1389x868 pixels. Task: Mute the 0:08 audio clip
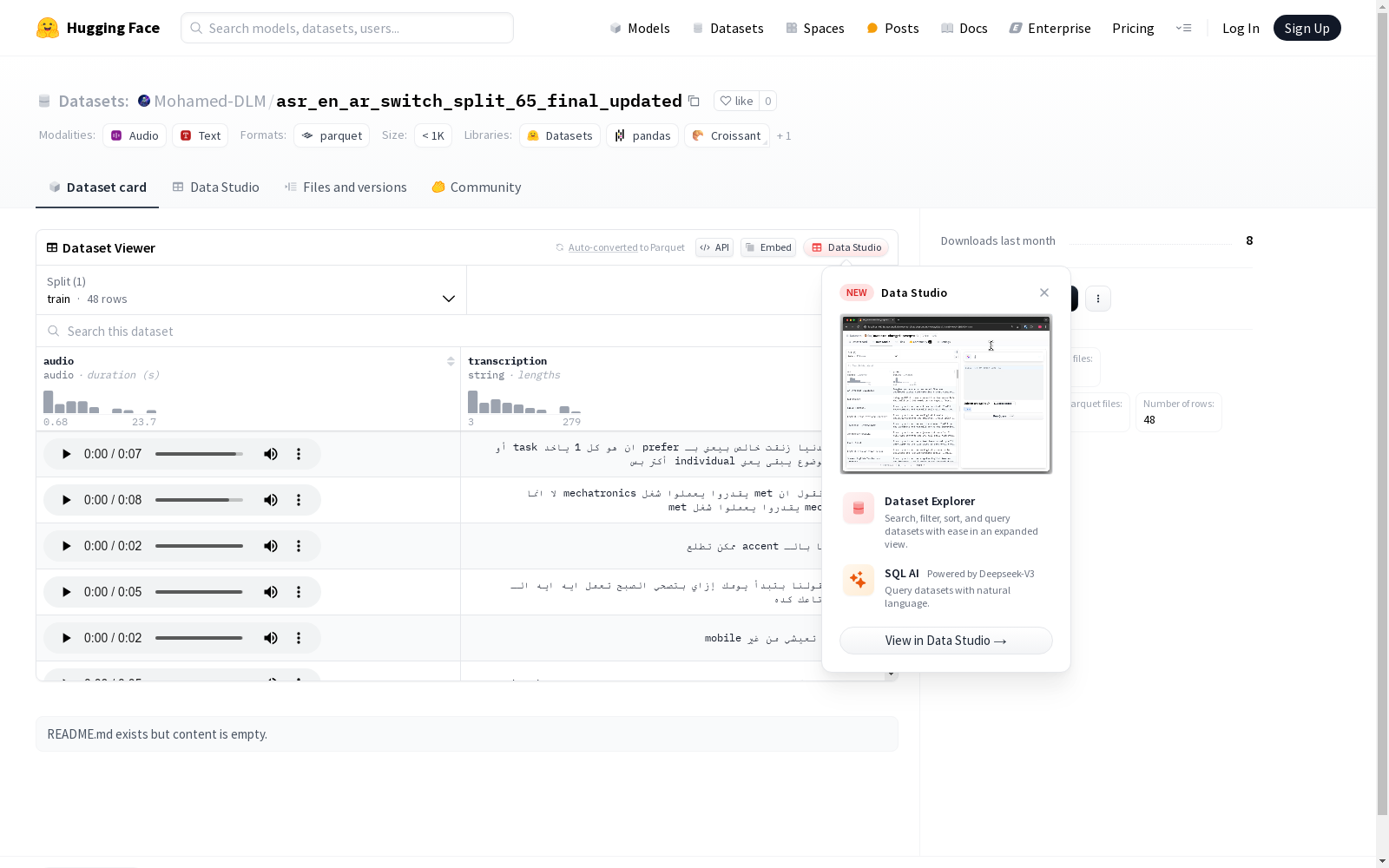tap(271, 500)
